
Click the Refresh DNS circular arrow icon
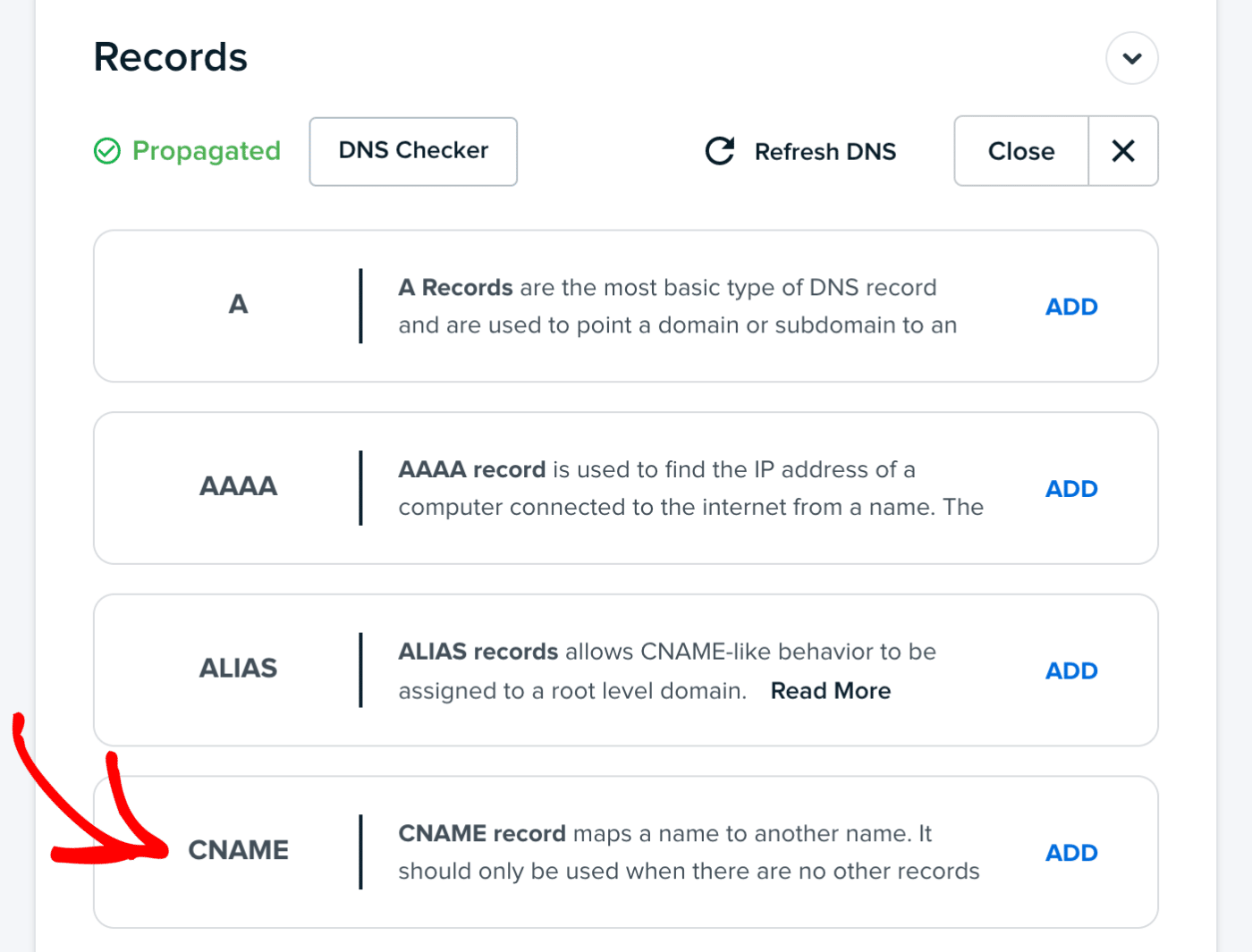click(719, 151)
